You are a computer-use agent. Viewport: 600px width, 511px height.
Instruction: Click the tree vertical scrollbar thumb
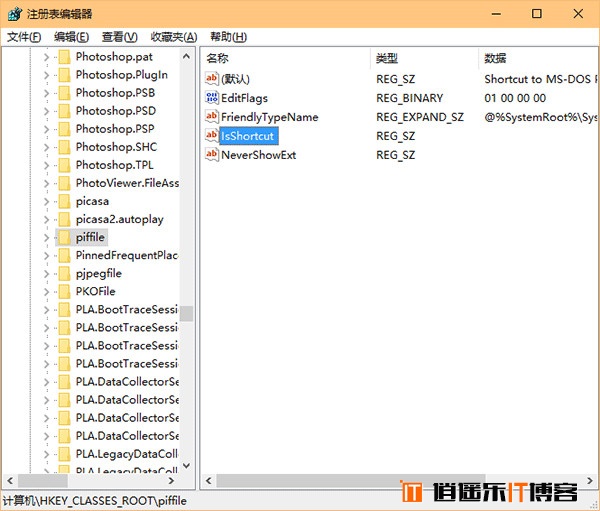click(186, 313)
